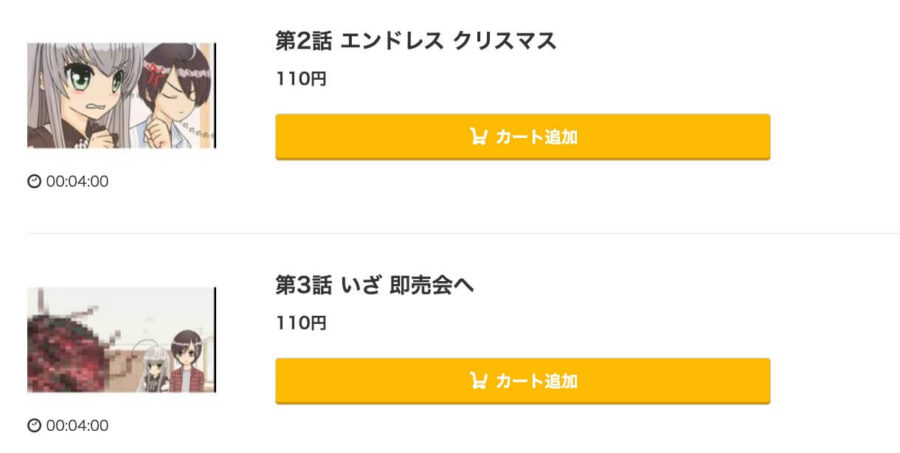This screenshot has width=900, height=453.
Task: Add 第2話 エンドレス クリスマス to cart
Action: 523,137
